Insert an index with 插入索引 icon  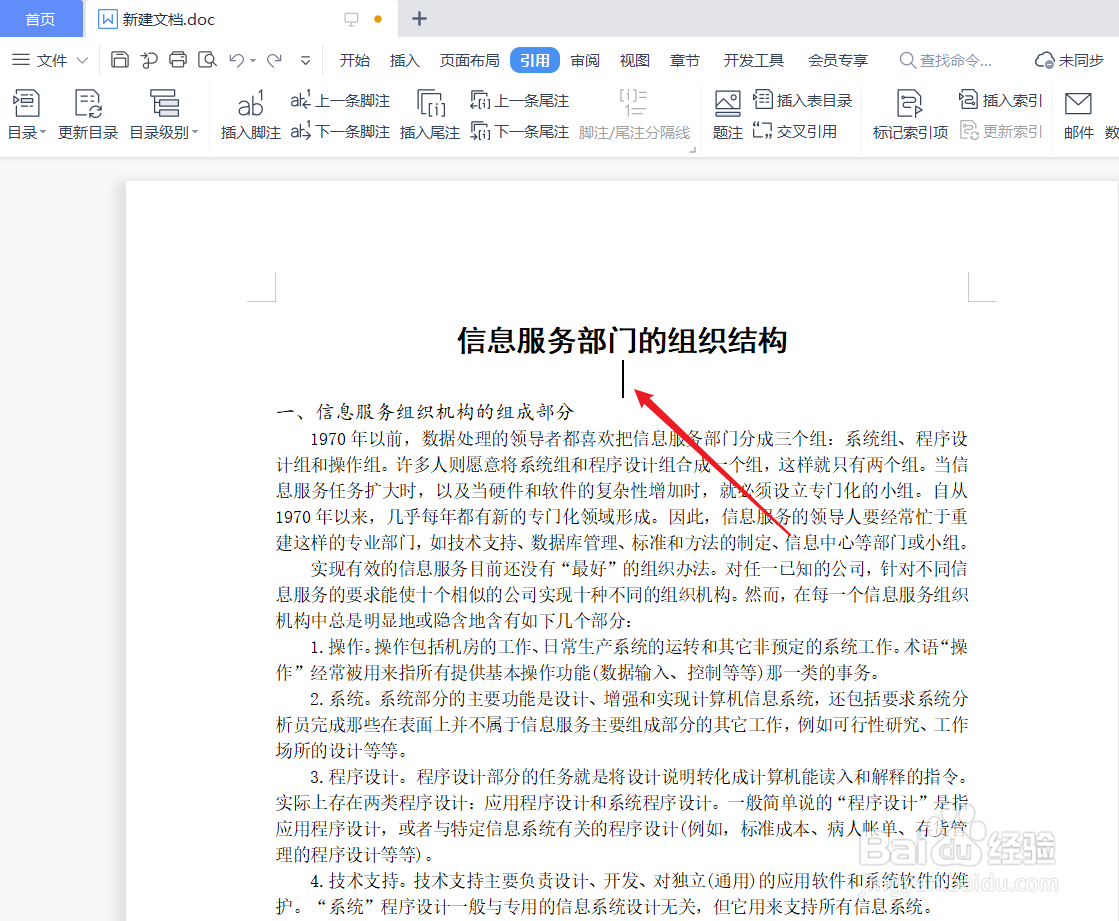(x=999, y=100)
